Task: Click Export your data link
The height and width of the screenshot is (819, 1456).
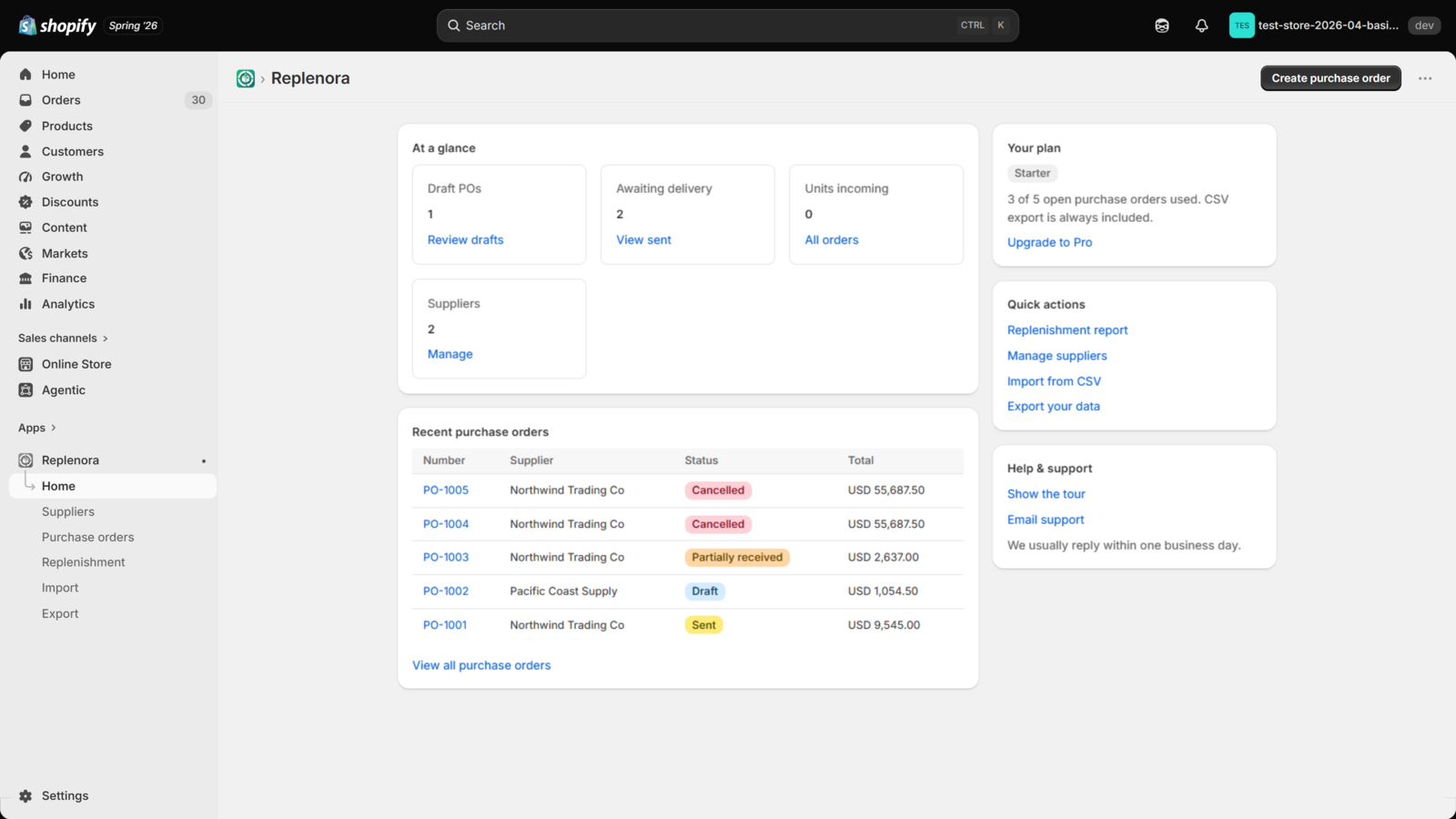Action: [x=1054, y=407]
